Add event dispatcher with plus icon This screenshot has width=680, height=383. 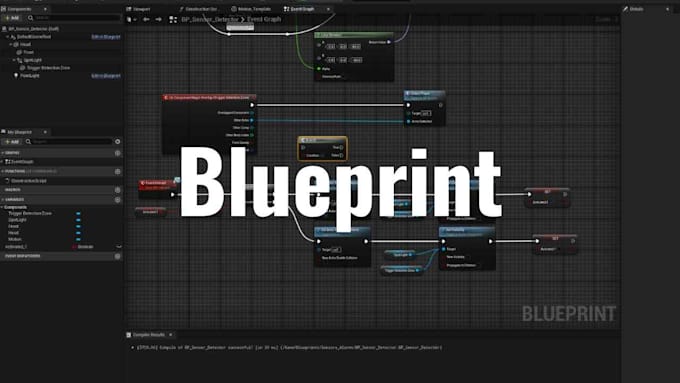point(118,256)
